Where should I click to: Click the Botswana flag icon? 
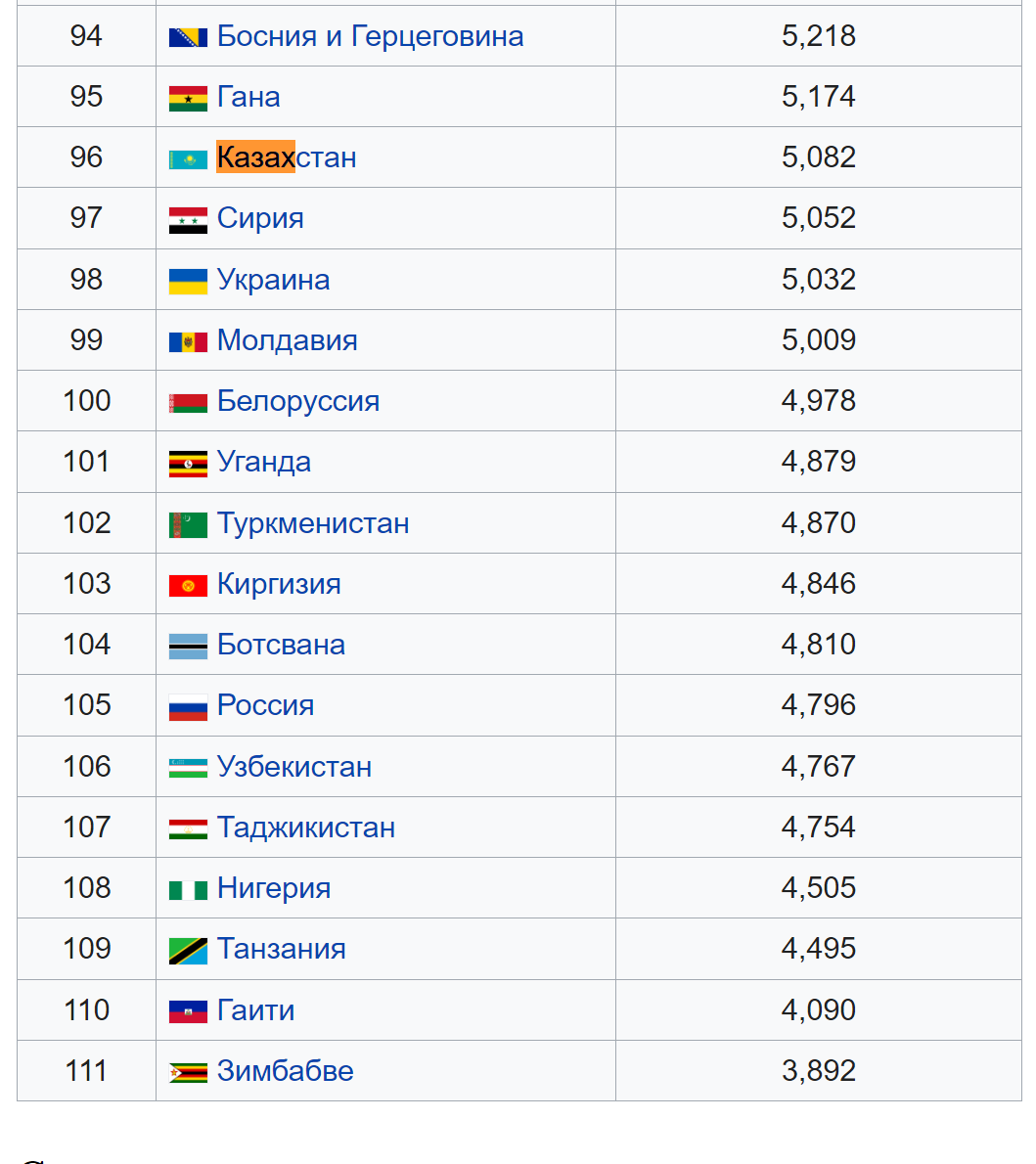188,647
